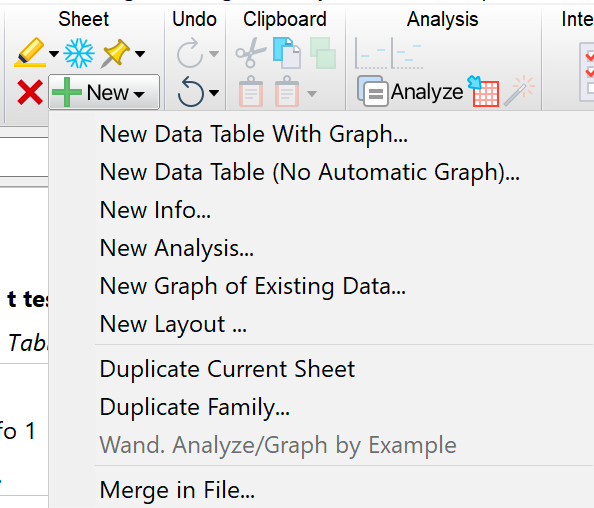Select New Info menu entry
The image size is (594, 508).
tap(155, 210)
